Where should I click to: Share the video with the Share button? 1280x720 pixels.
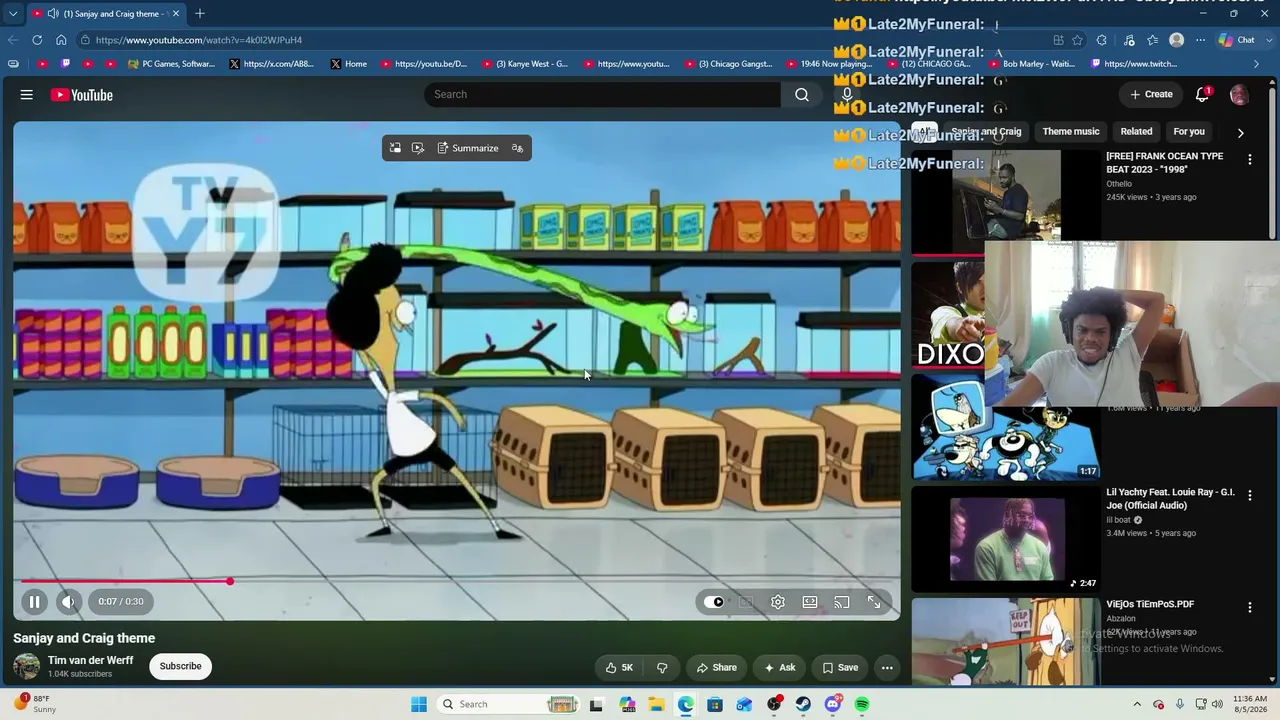tap(716, 667)
